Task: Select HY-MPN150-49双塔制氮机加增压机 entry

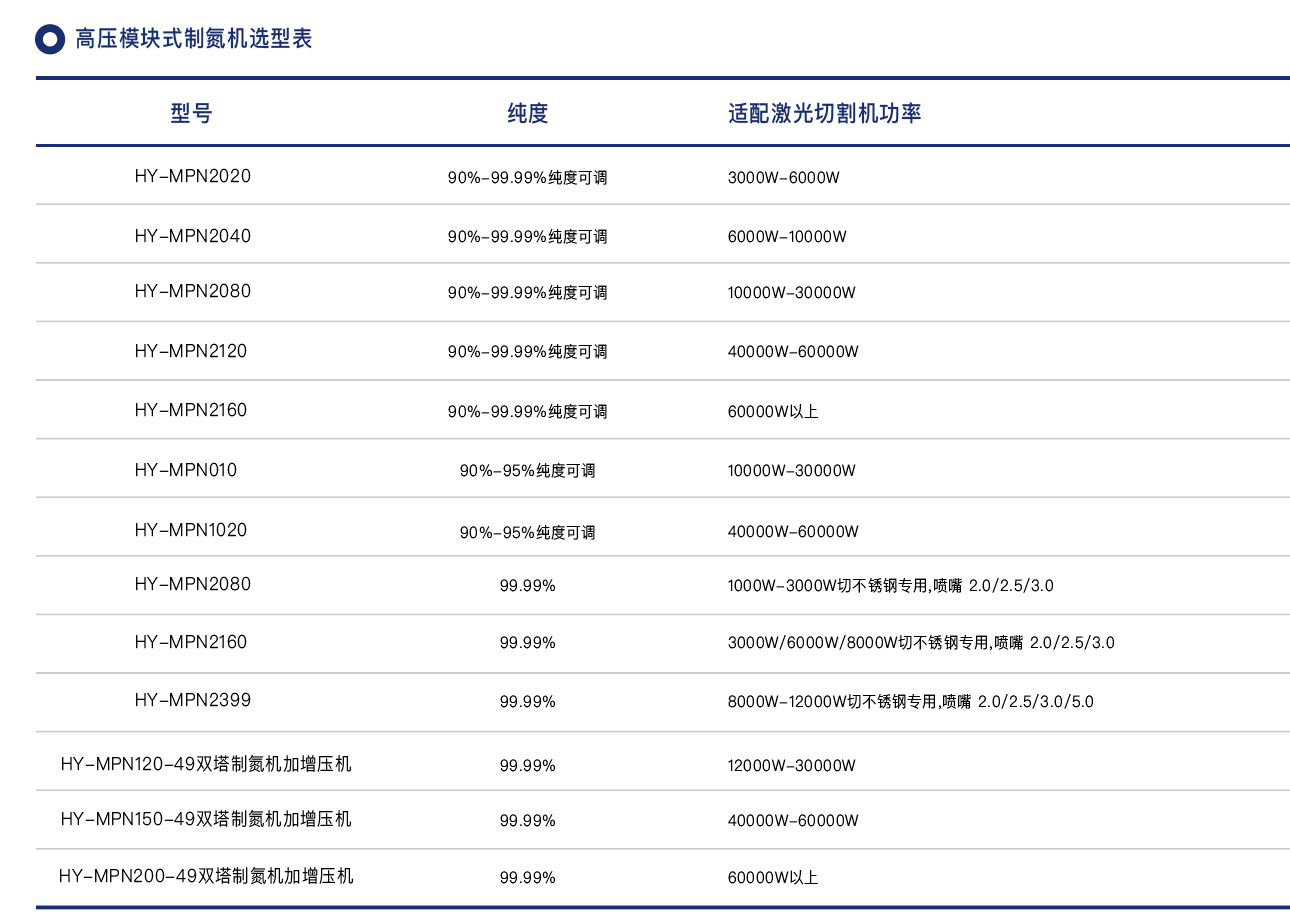Action: point(206,819)
